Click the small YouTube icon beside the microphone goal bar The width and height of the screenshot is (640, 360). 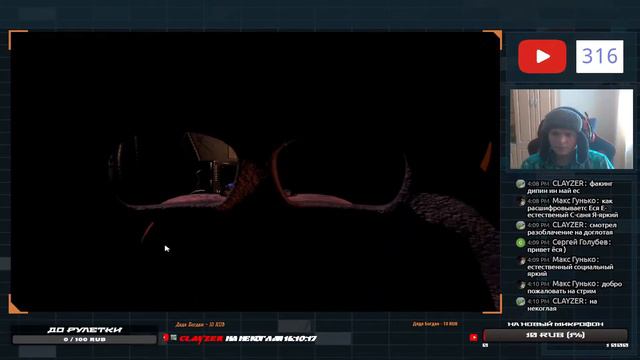tap(473, 338)
